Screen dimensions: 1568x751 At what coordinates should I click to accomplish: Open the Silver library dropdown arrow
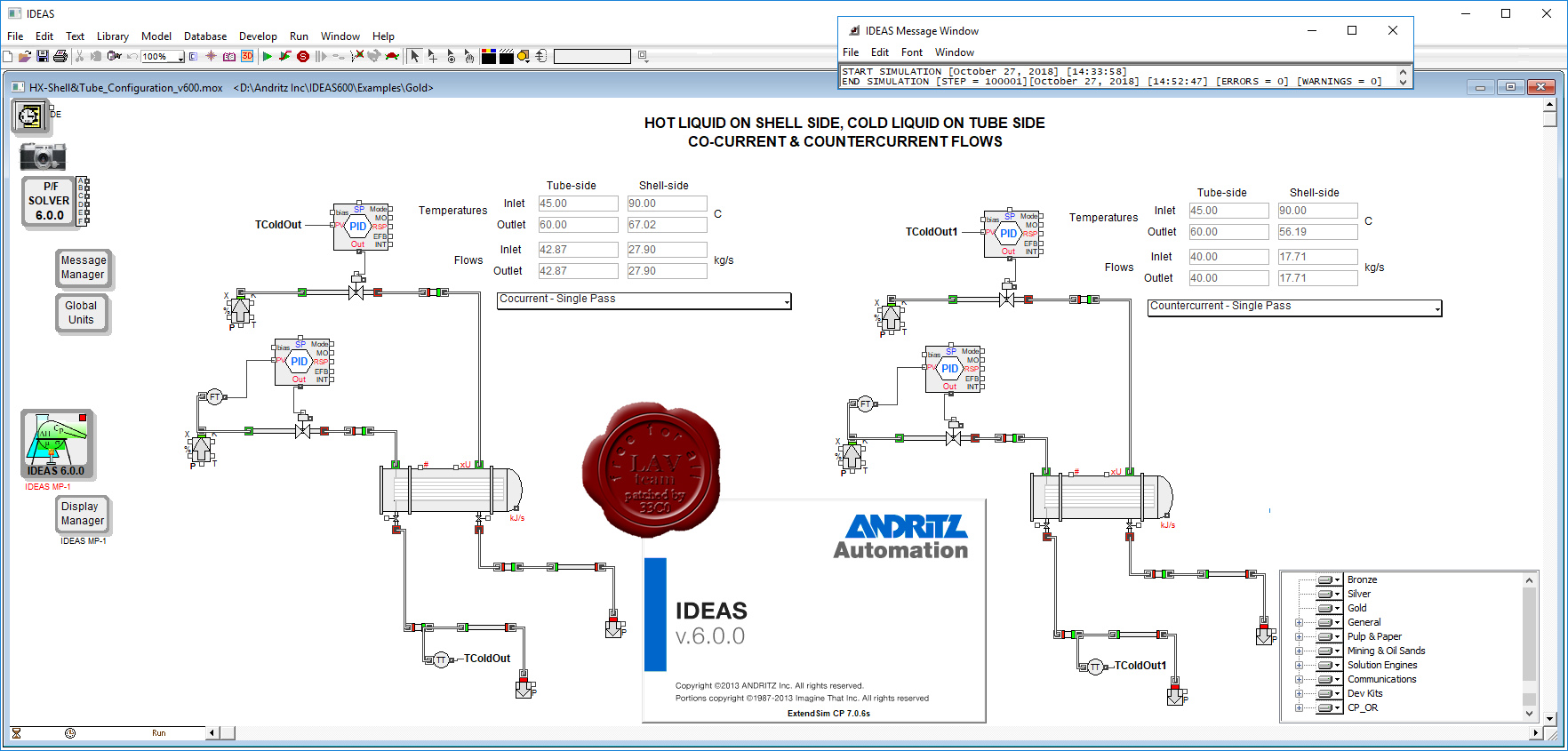1338,594
